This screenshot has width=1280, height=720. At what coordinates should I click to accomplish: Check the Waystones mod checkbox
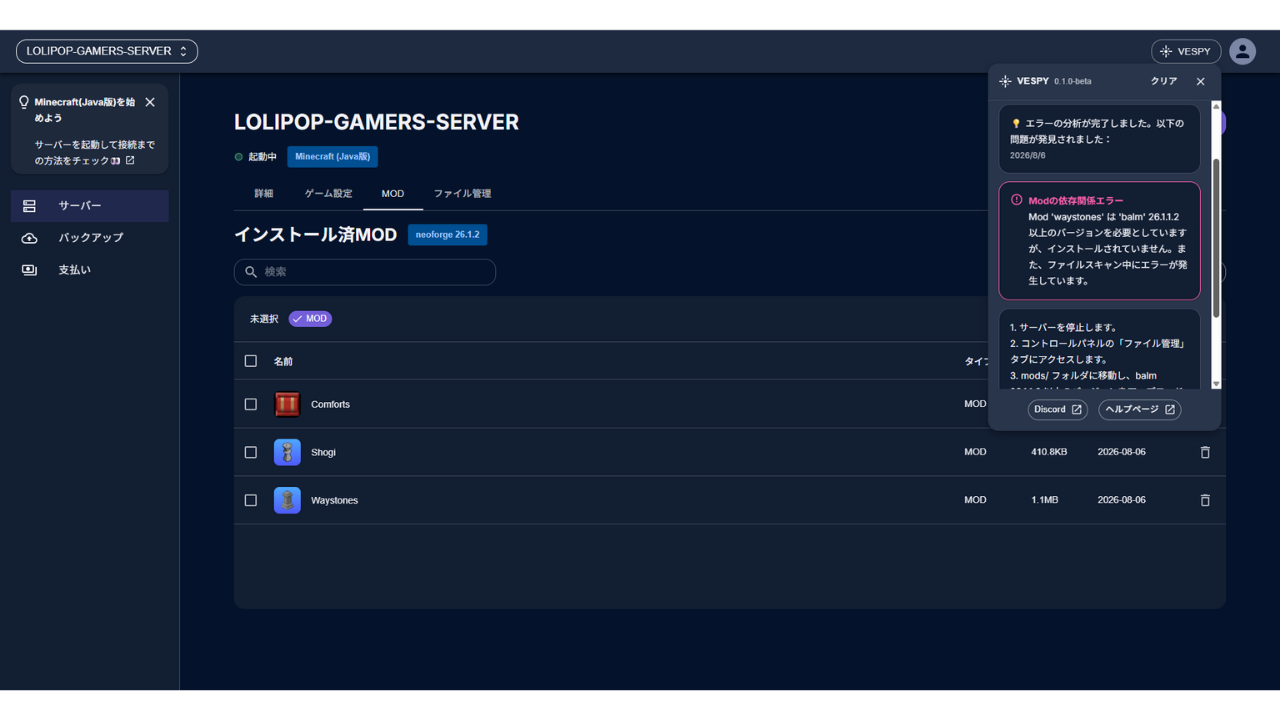(x=251, y=500)
